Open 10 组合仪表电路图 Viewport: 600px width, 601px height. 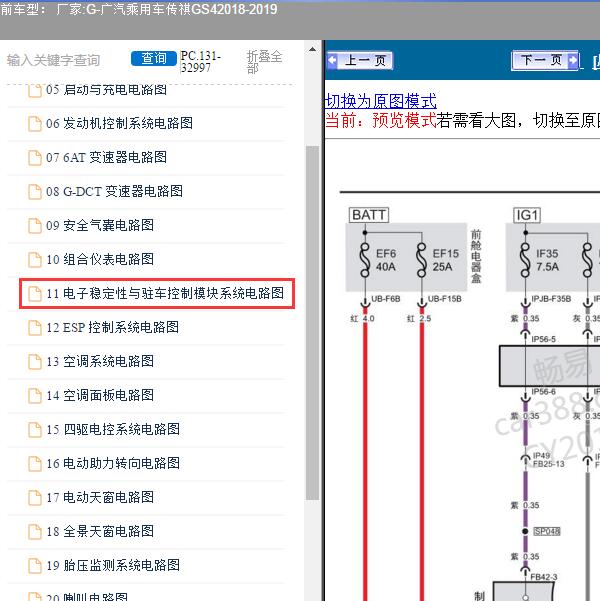(100, 259)
